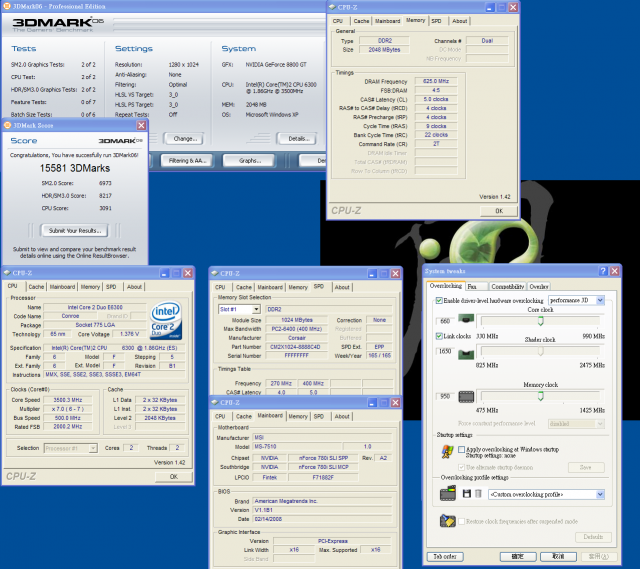The width and height of the screenshot is (640, 569).
Task: Click OK in the CPU-Z processor window
Action: click(173, 476)
